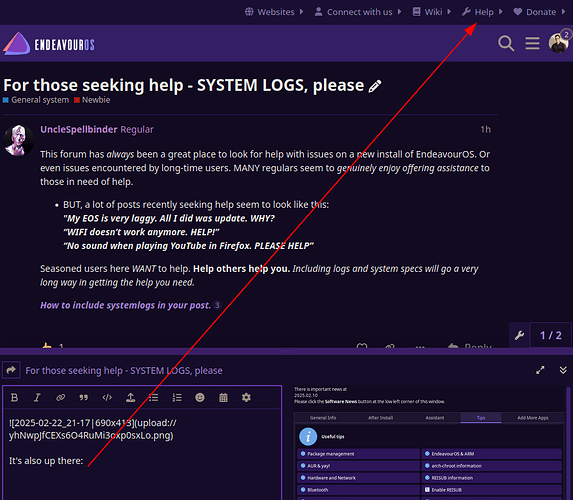Expand the Websites menu
Screen dimensions: 573x500
coord(274,12)
